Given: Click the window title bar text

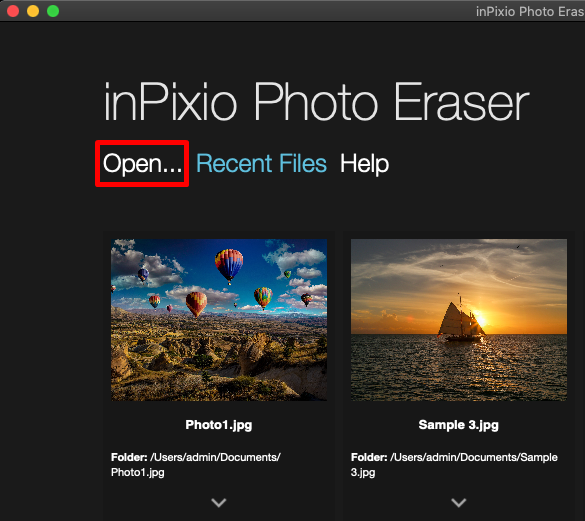Looking at the screenshot, I should (x=530, y=12).
